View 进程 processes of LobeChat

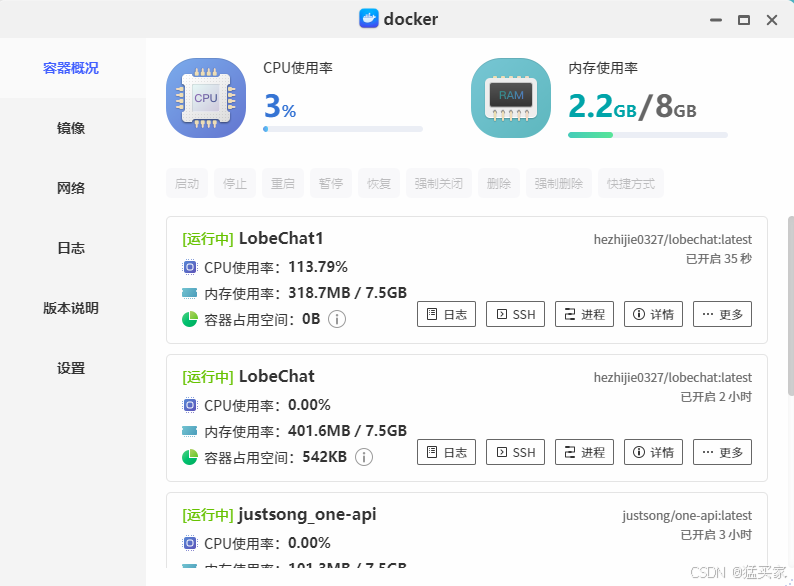pos(584,452)
